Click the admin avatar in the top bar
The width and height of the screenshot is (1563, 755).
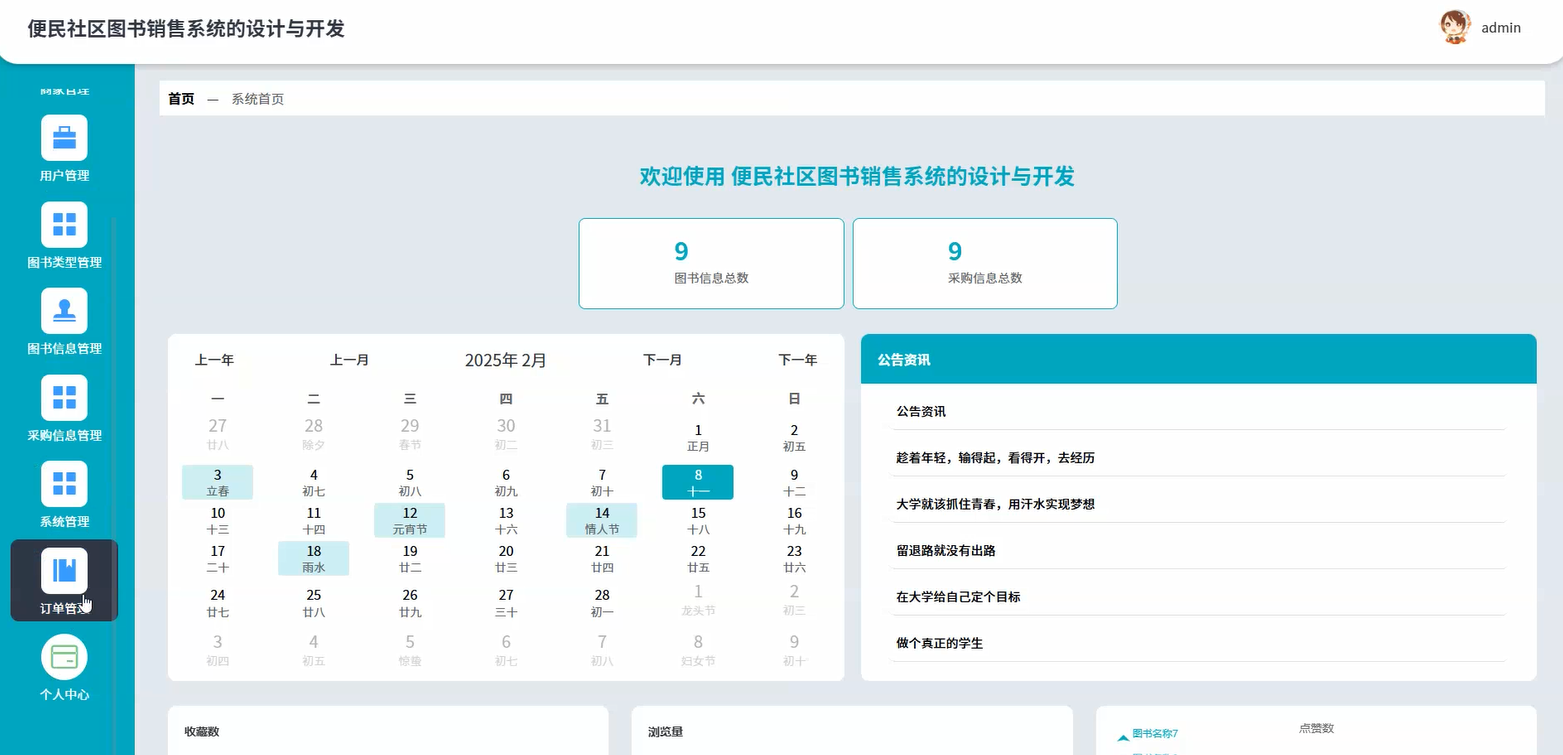click(x=1454, y=27)
